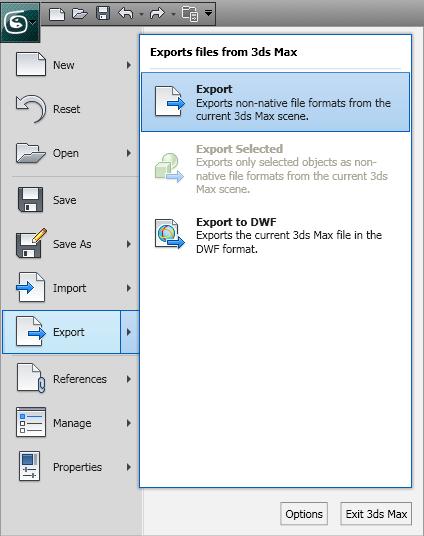Open the Redo history dropdown arrow
The height and width of the screenshot is (536, 424).
[173, 14]
